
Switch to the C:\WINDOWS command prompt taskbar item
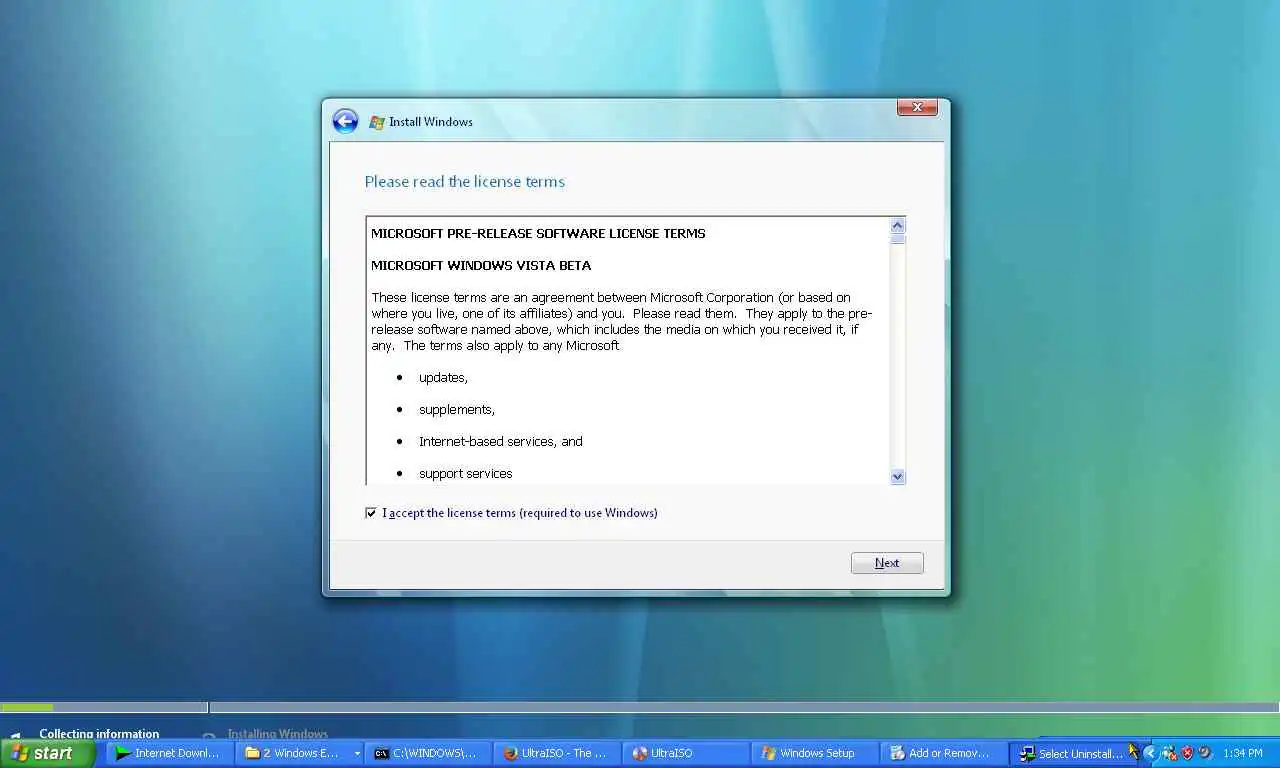click(x=428, y=753)
